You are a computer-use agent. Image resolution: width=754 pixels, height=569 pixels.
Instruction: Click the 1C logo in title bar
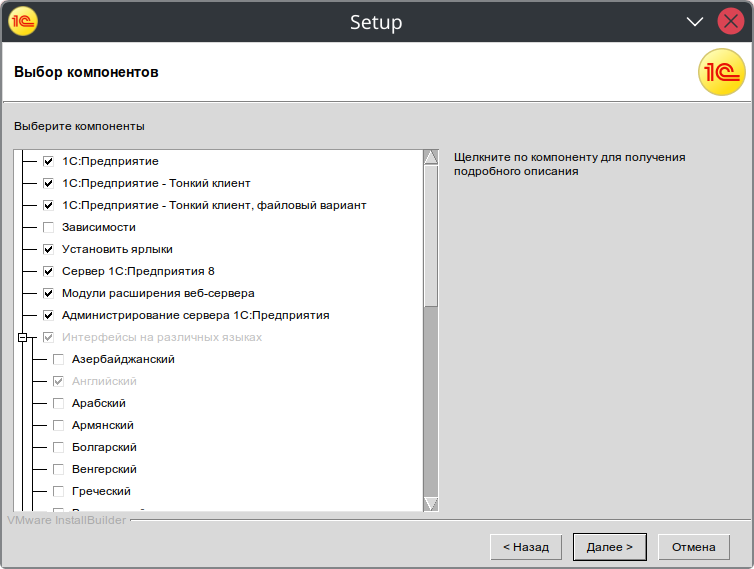(x=23, y=22)
